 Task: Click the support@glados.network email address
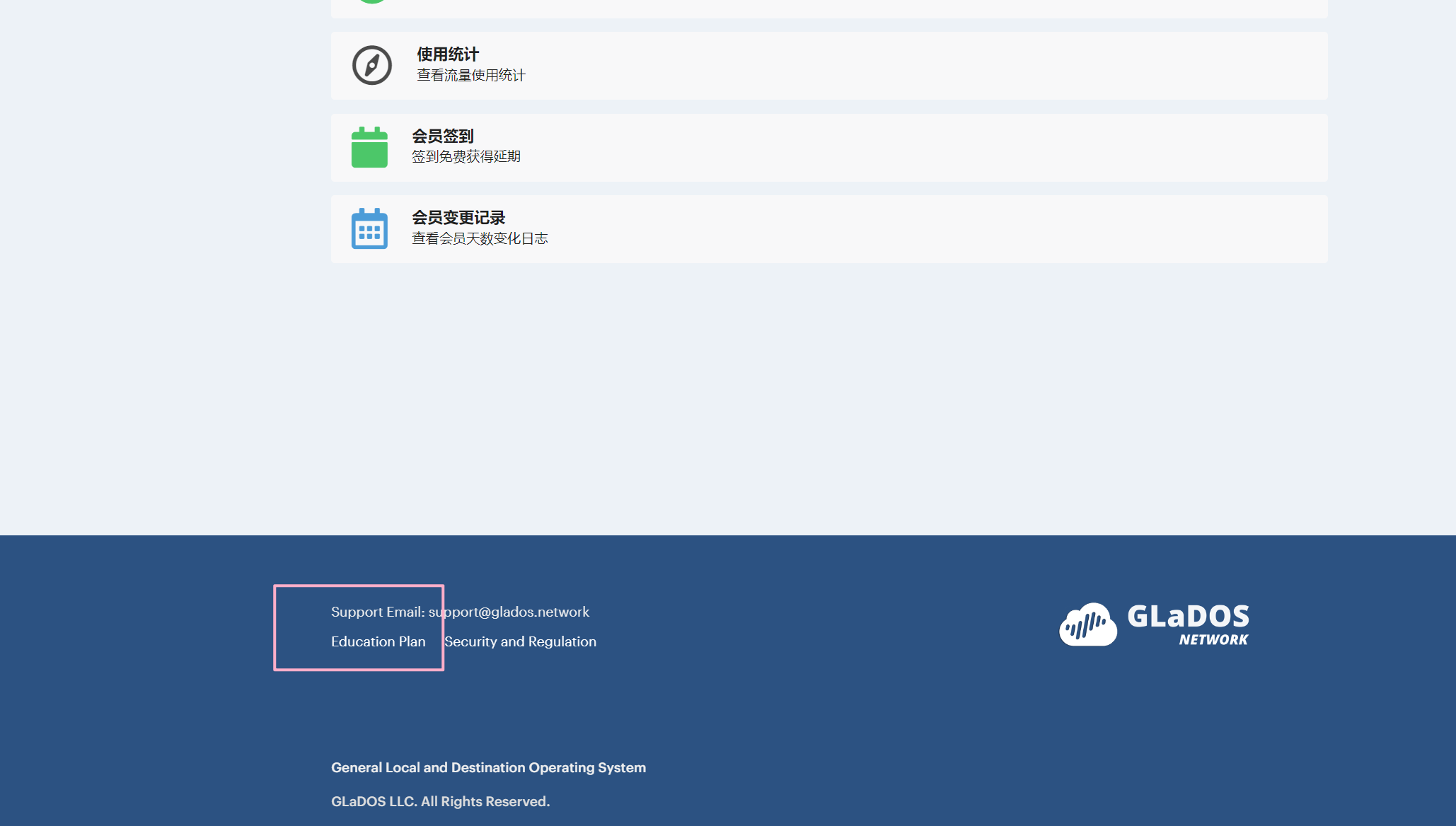click(509, 612)
